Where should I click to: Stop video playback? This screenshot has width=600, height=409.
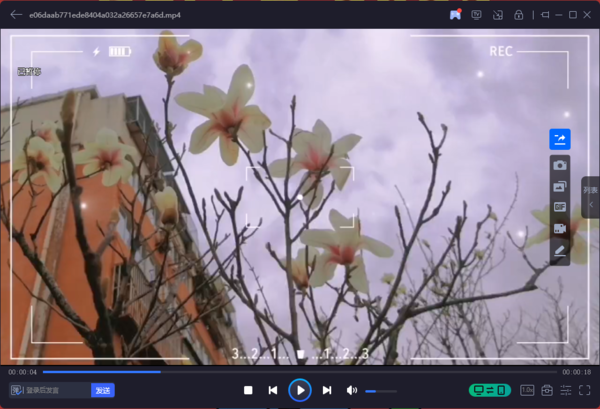(248, 390)
